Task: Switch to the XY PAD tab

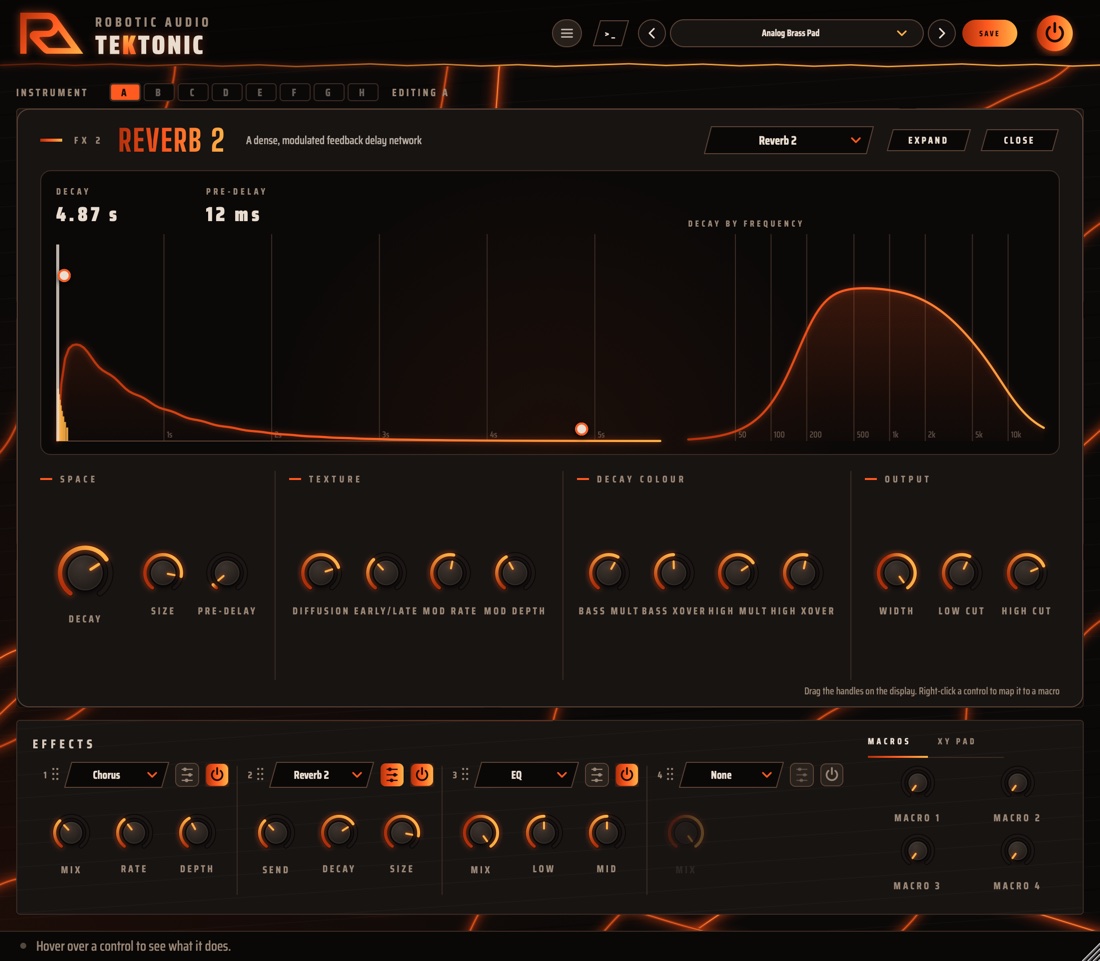Action: point(956,741)
